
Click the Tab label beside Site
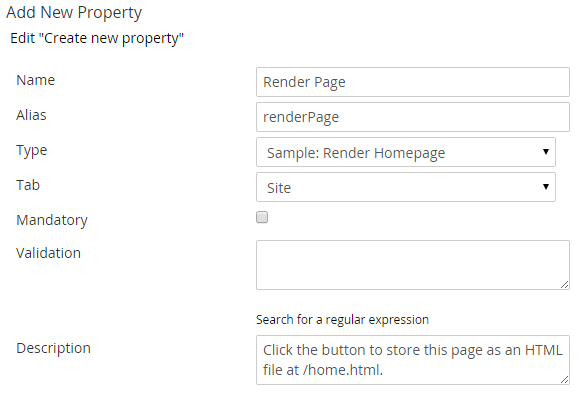tap(28, 185)
